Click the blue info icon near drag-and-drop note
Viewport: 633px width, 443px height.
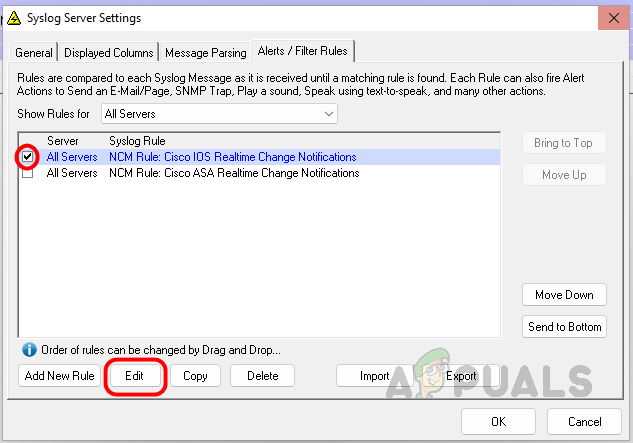(x=29, y=350)
